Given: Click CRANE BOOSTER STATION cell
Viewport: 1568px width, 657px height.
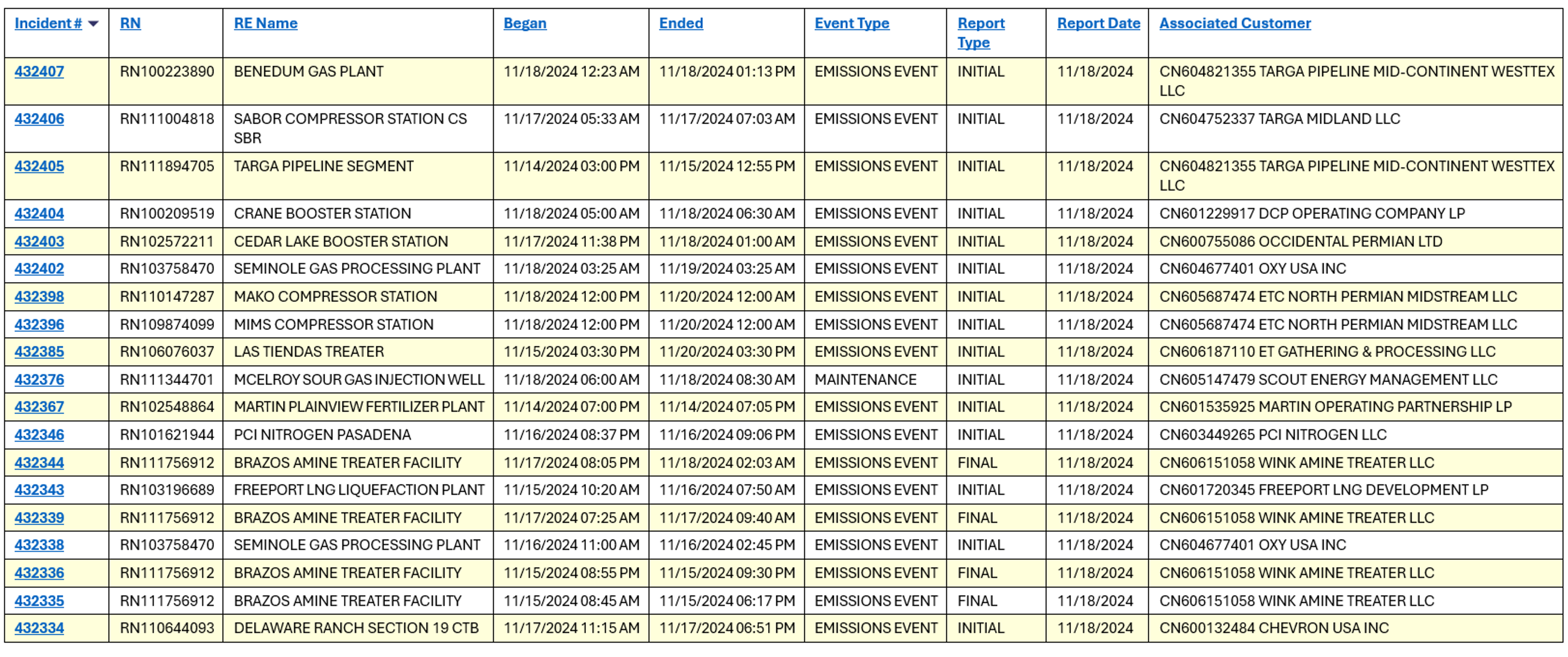Looking at the screenshot, I should tap(358, 214).
